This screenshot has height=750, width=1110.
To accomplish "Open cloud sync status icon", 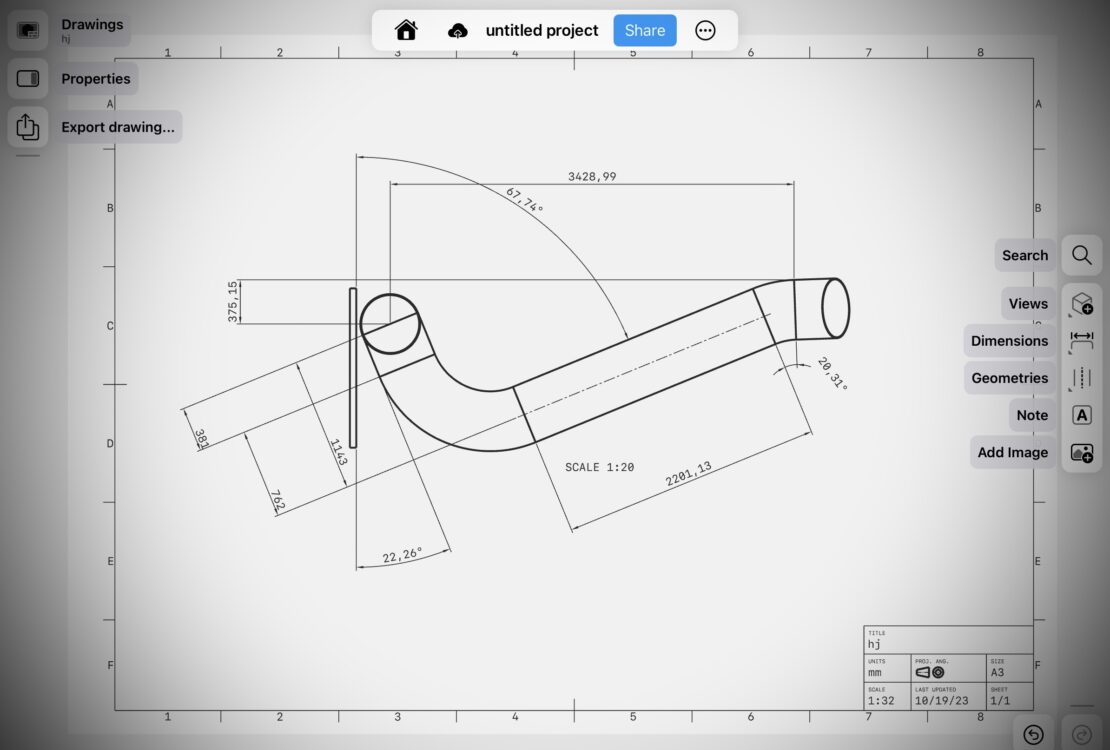I will pyautogui.click(x=458, y=30).
